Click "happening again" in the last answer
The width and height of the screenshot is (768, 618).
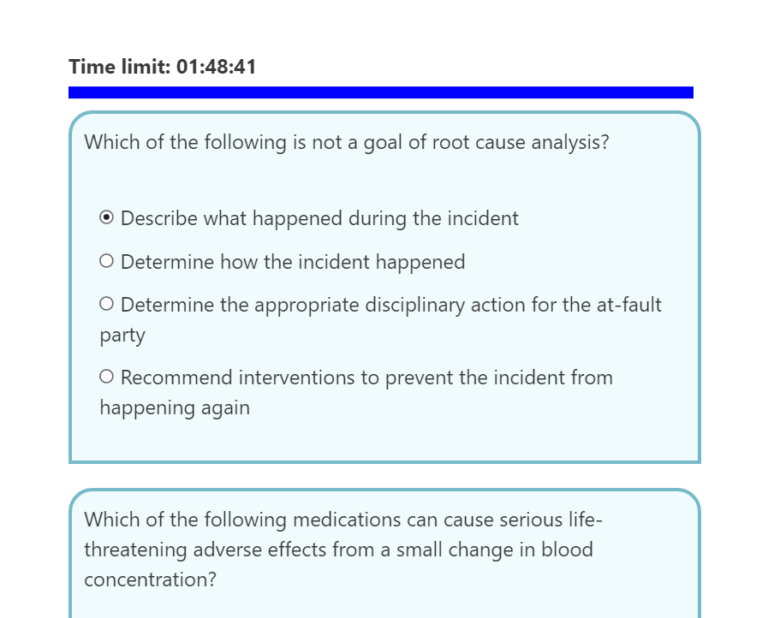pyautogui.click(x=174, y=408)
